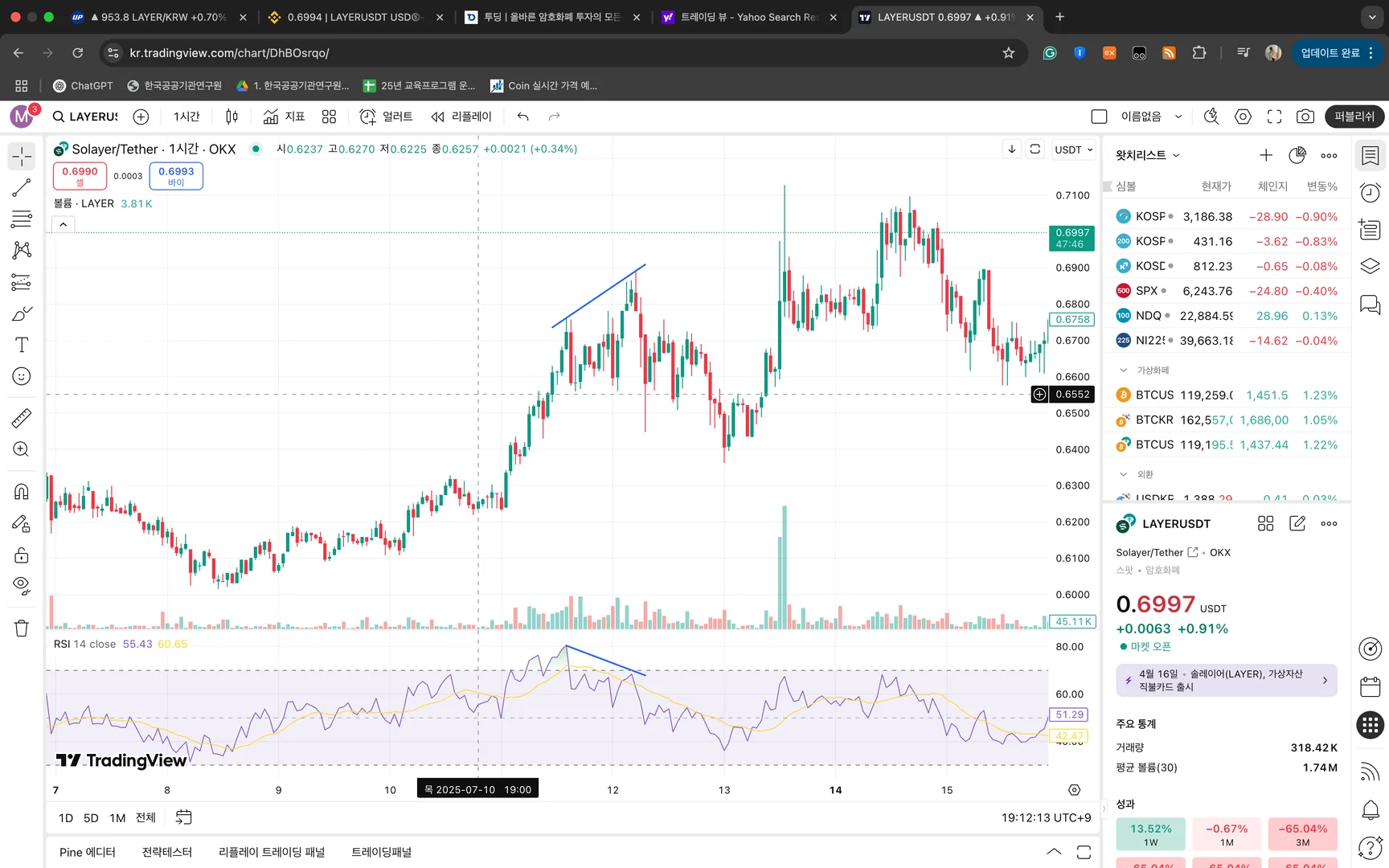This screenshot has height=868, width=1389.
Task: Open the 전략테스터 tab
Action: 167,852
